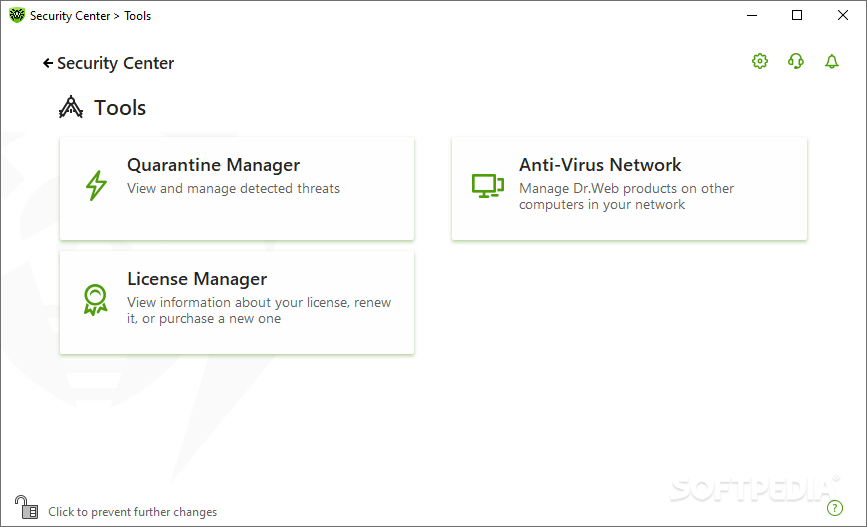The width and height of the screenshot is (867, 527).
Task: Click 'Manage Dr.Web products on other computers' description
Action: [x=626, y=196]
